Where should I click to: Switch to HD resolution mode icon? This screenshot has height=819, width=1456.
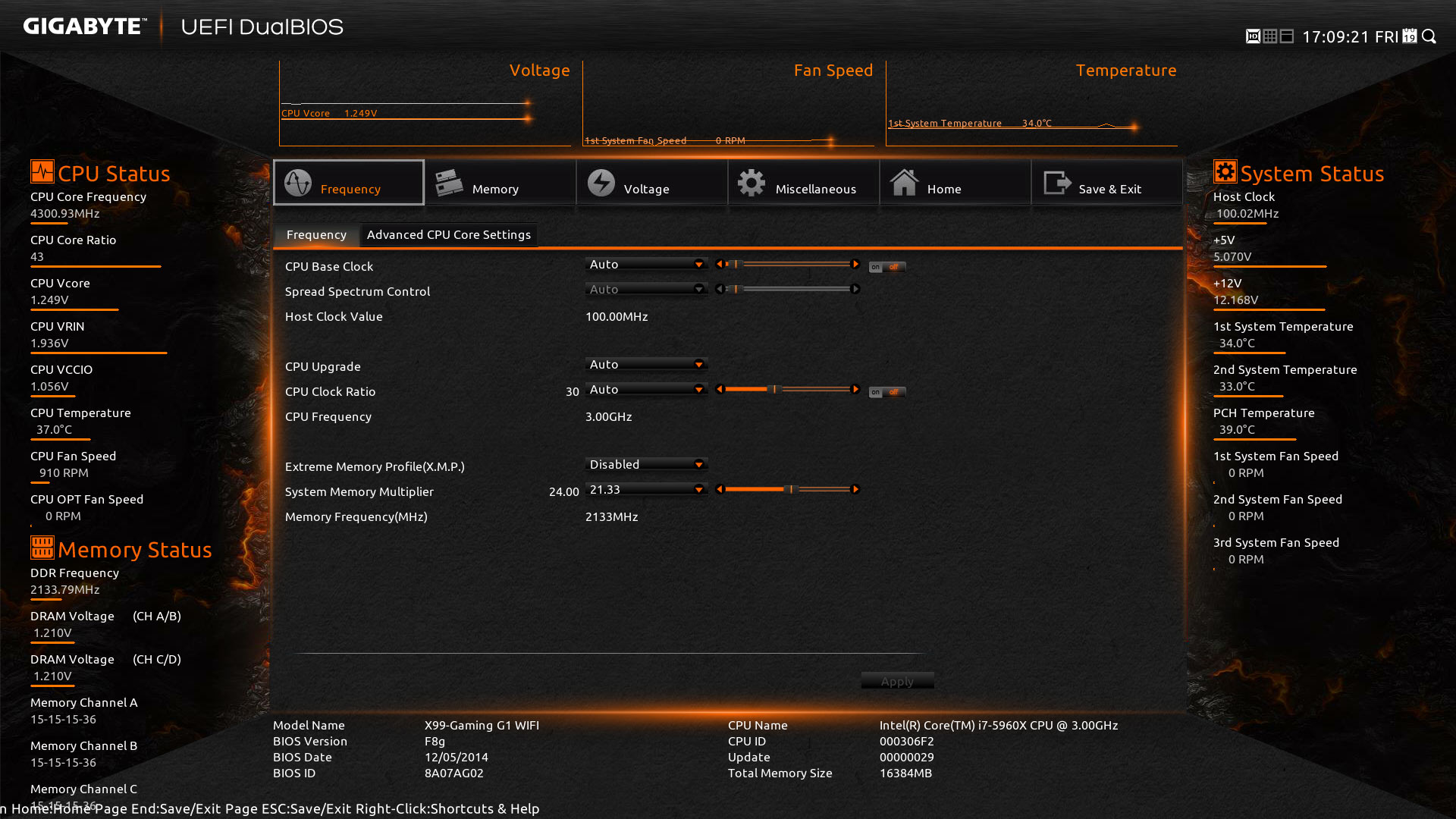[x=1253, y=36]
